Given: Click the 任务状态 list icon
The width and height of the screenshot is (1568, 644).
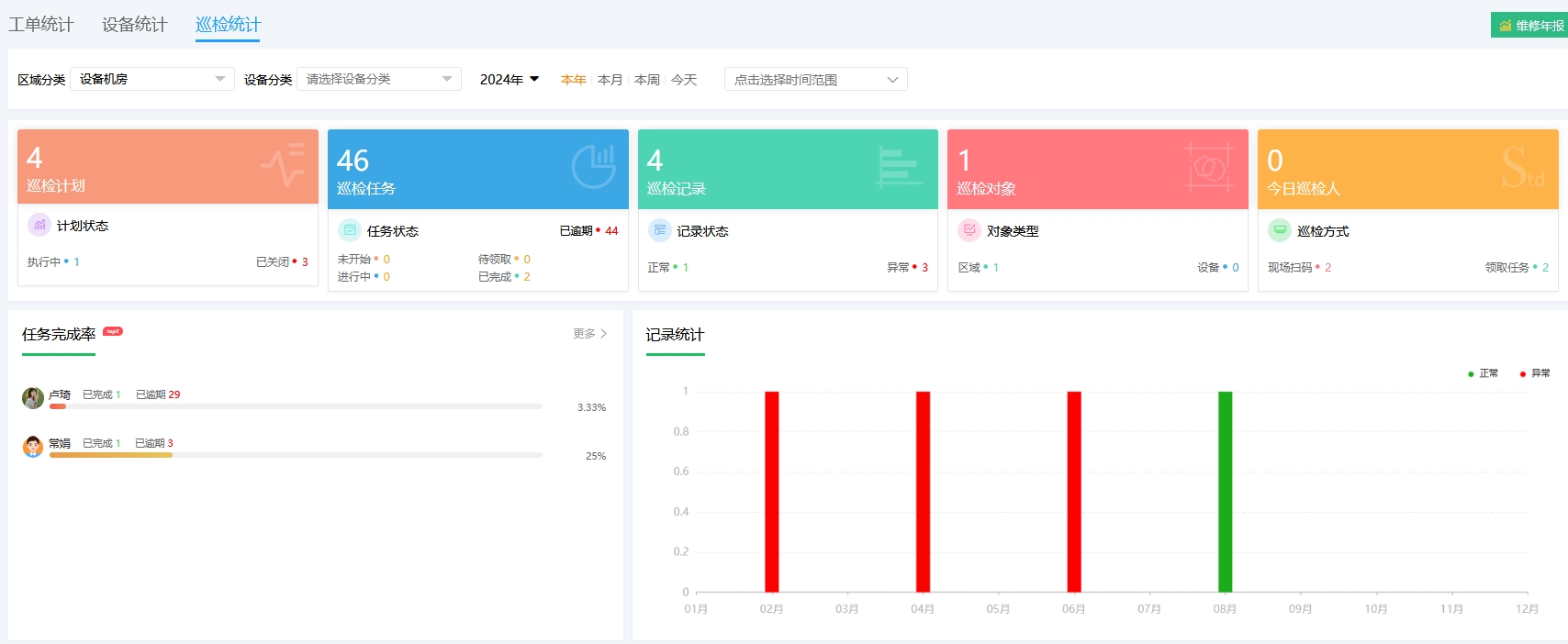Looking at the screenshot, I should click(350, 230).
